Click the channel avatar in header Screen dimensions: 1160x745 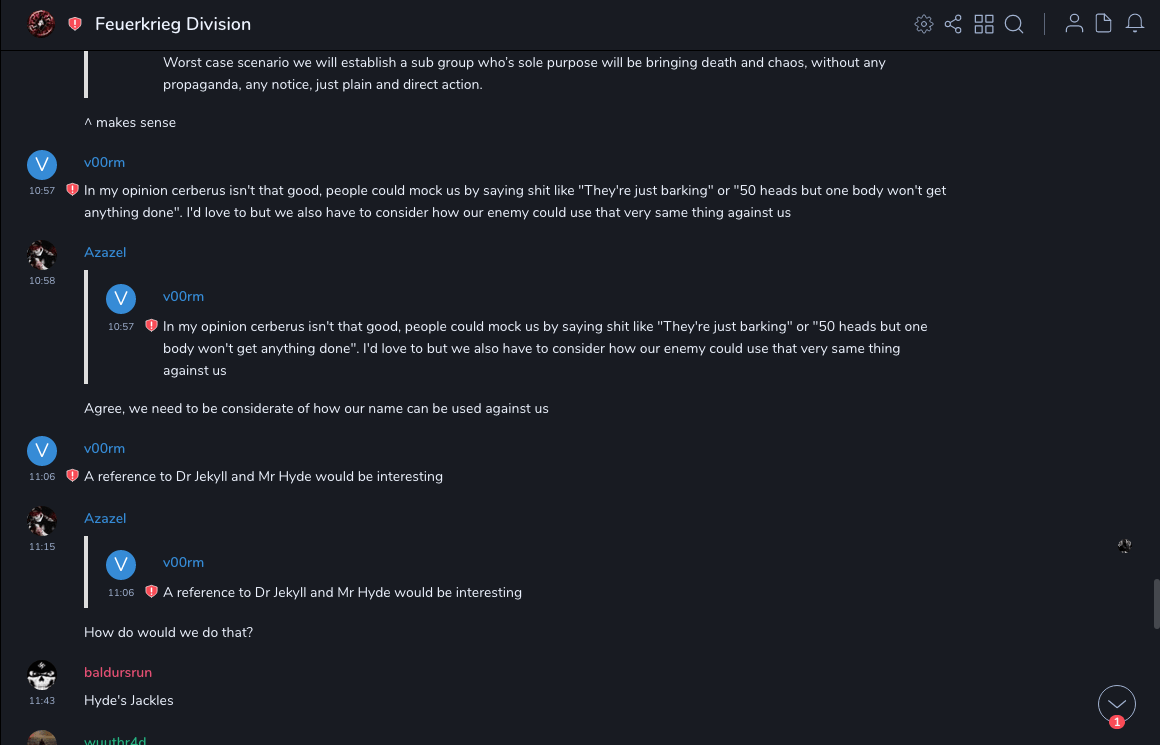[41, 24]
